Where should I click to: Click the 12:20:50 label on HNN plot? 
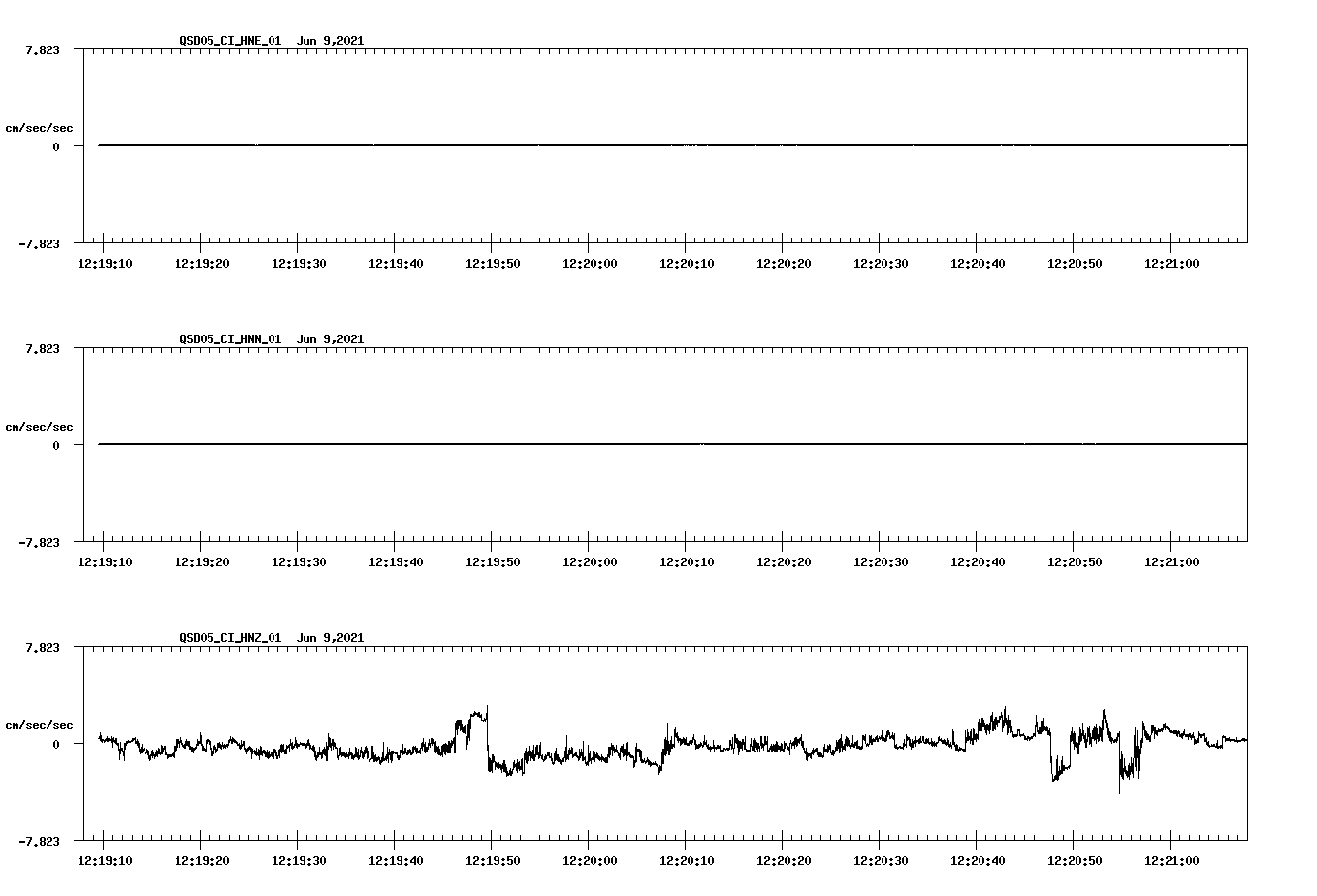pyautogui.click(x=1075, y=562)
